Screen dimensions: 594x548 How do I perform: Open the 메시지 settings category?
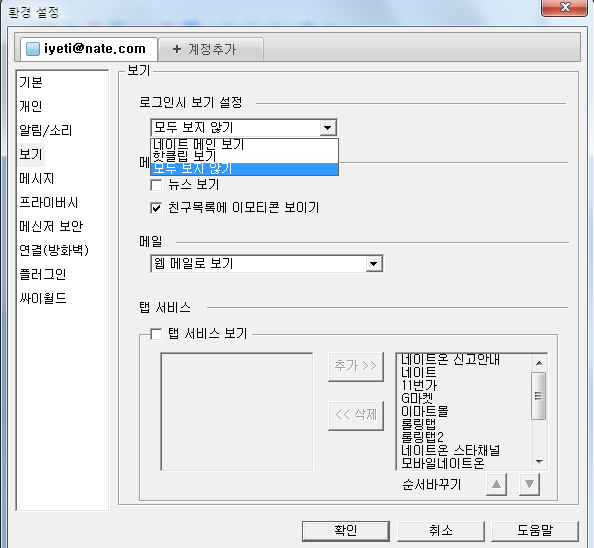pos(37,178)
